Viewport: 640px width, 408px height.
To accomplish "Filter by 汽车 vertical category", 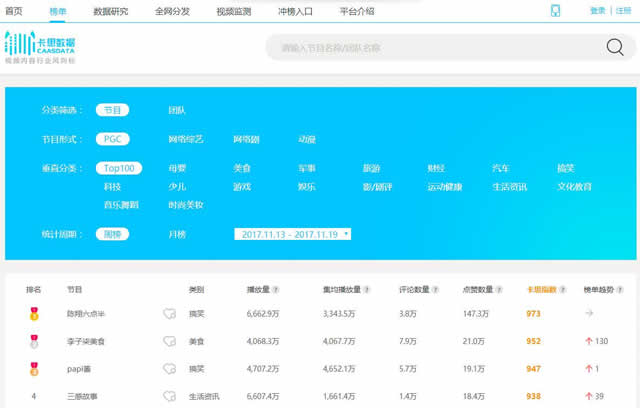I will coord(500,168).
